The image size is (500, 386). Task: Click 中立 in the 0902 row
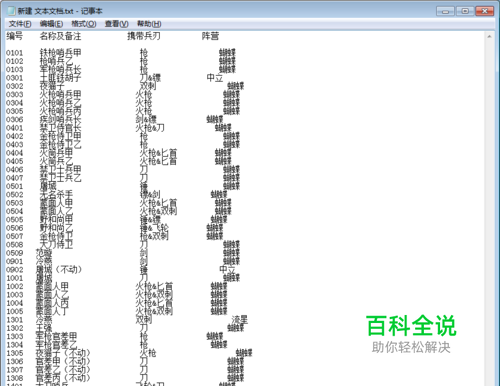(227, 269)
